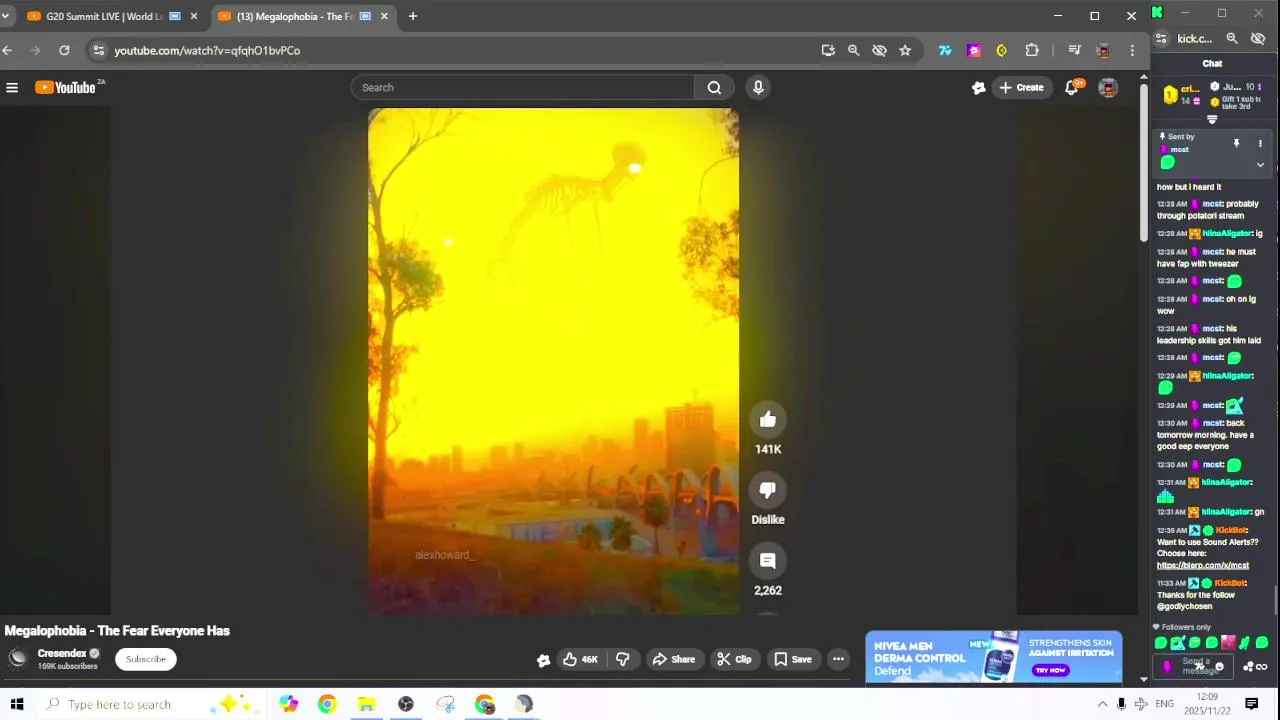
Task: Like the video with the 46K thumbs-up button
Action: tap(580, 659)
